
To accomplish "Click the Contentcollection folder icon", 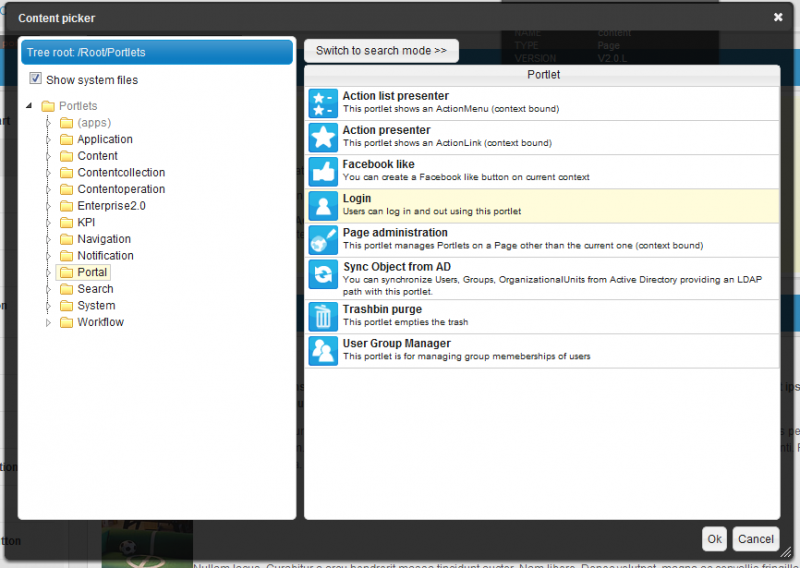I will pyautogui.click(x=66, y=172).
